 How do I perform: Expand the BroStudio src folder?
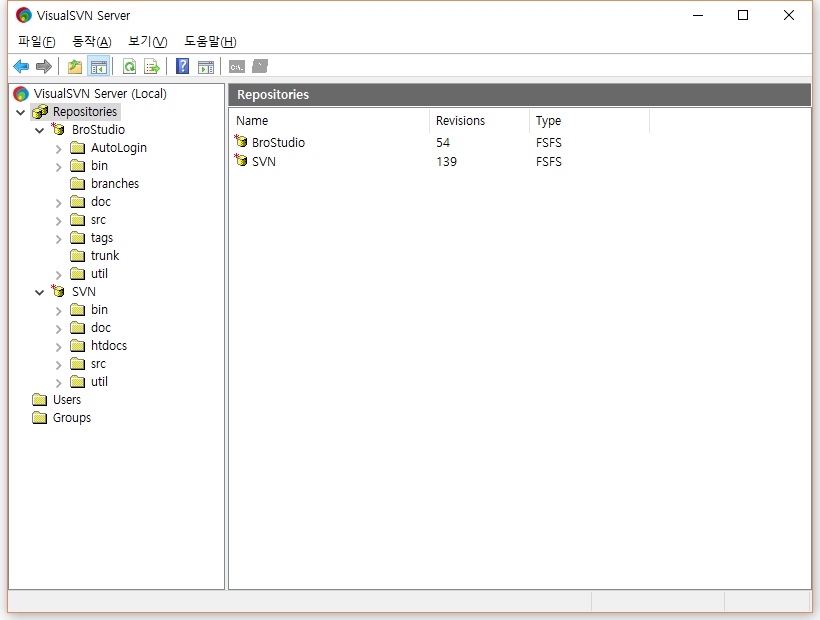(59, 221)
